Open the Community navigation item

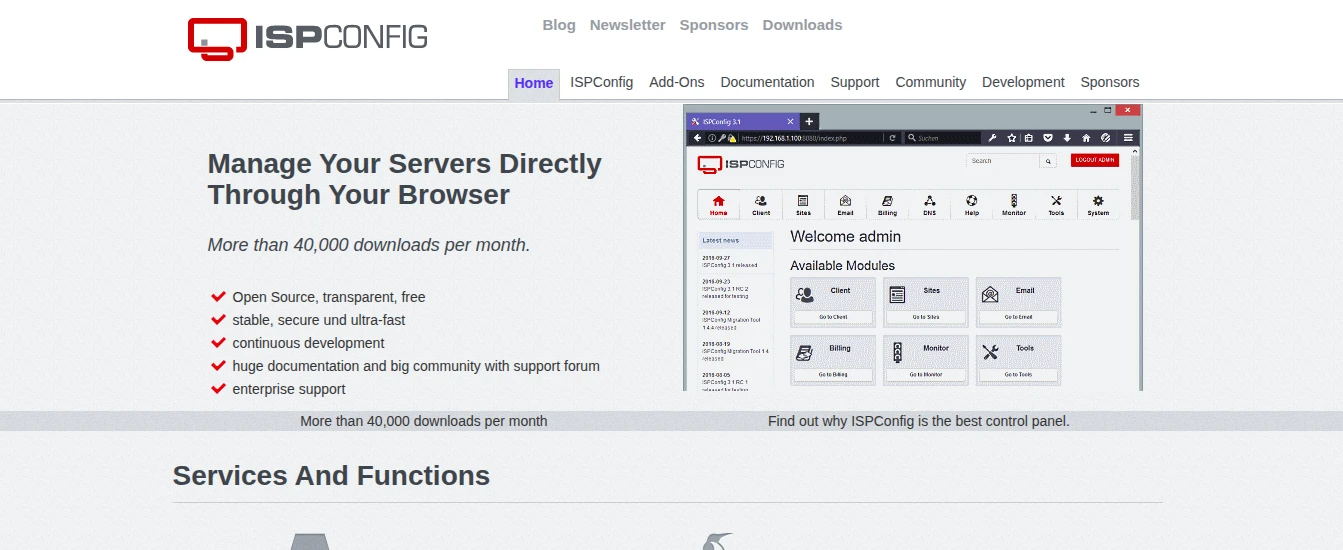931,82
